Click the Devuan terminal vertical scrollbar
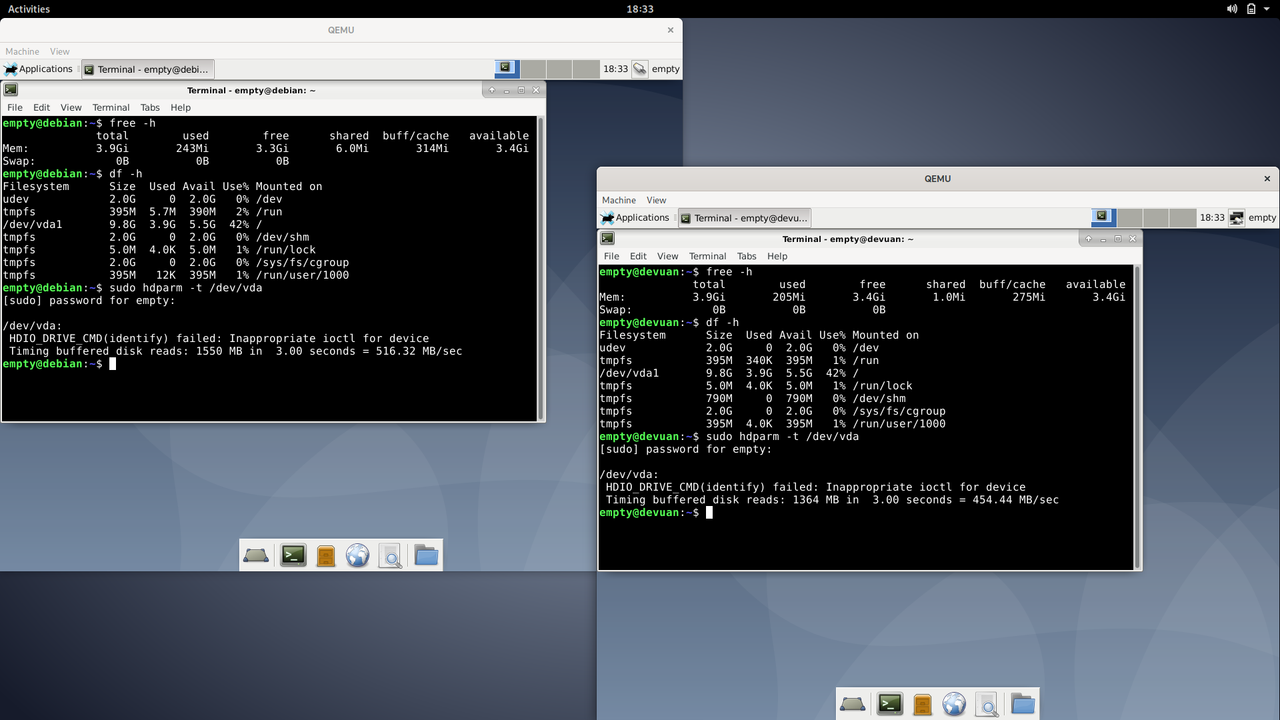The width and height of the screenshot is (1280, 720). [1138, 416]
